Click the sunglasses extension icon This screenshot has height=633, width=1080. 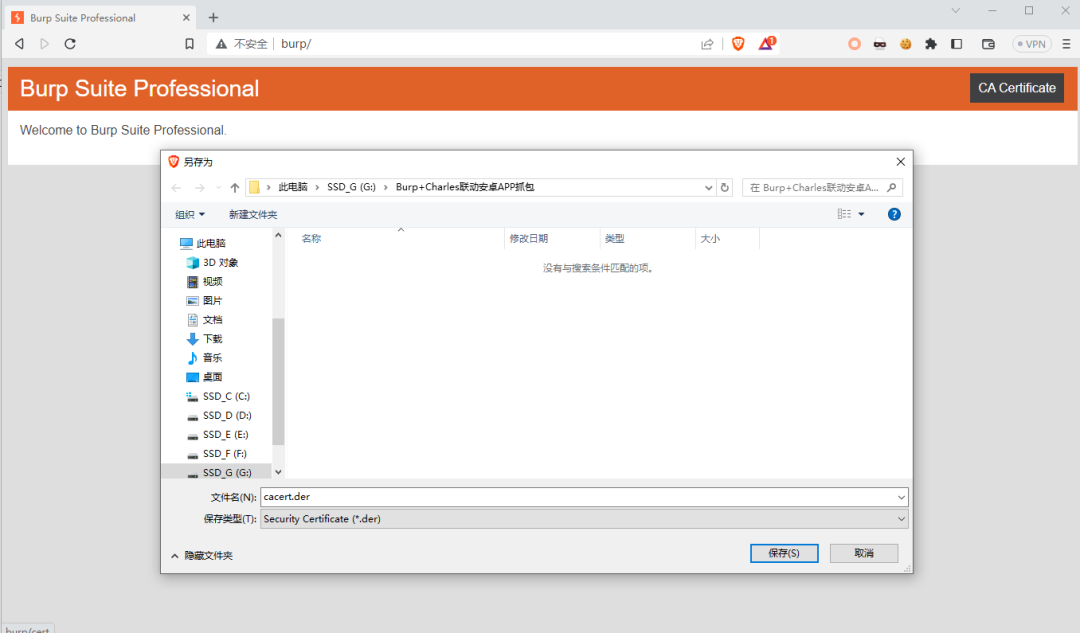point(880,44)
